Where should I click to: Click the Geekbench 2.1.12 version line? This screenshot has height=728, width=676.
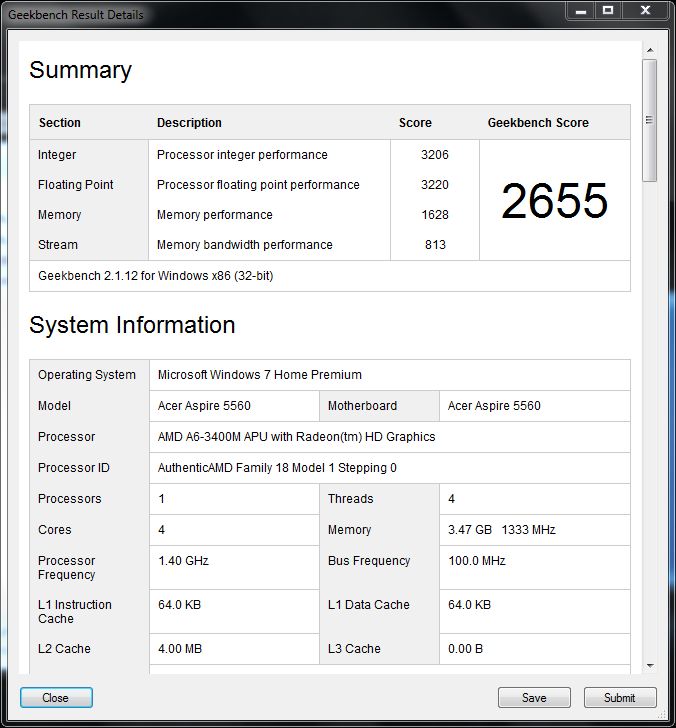[x=156, y=276]
